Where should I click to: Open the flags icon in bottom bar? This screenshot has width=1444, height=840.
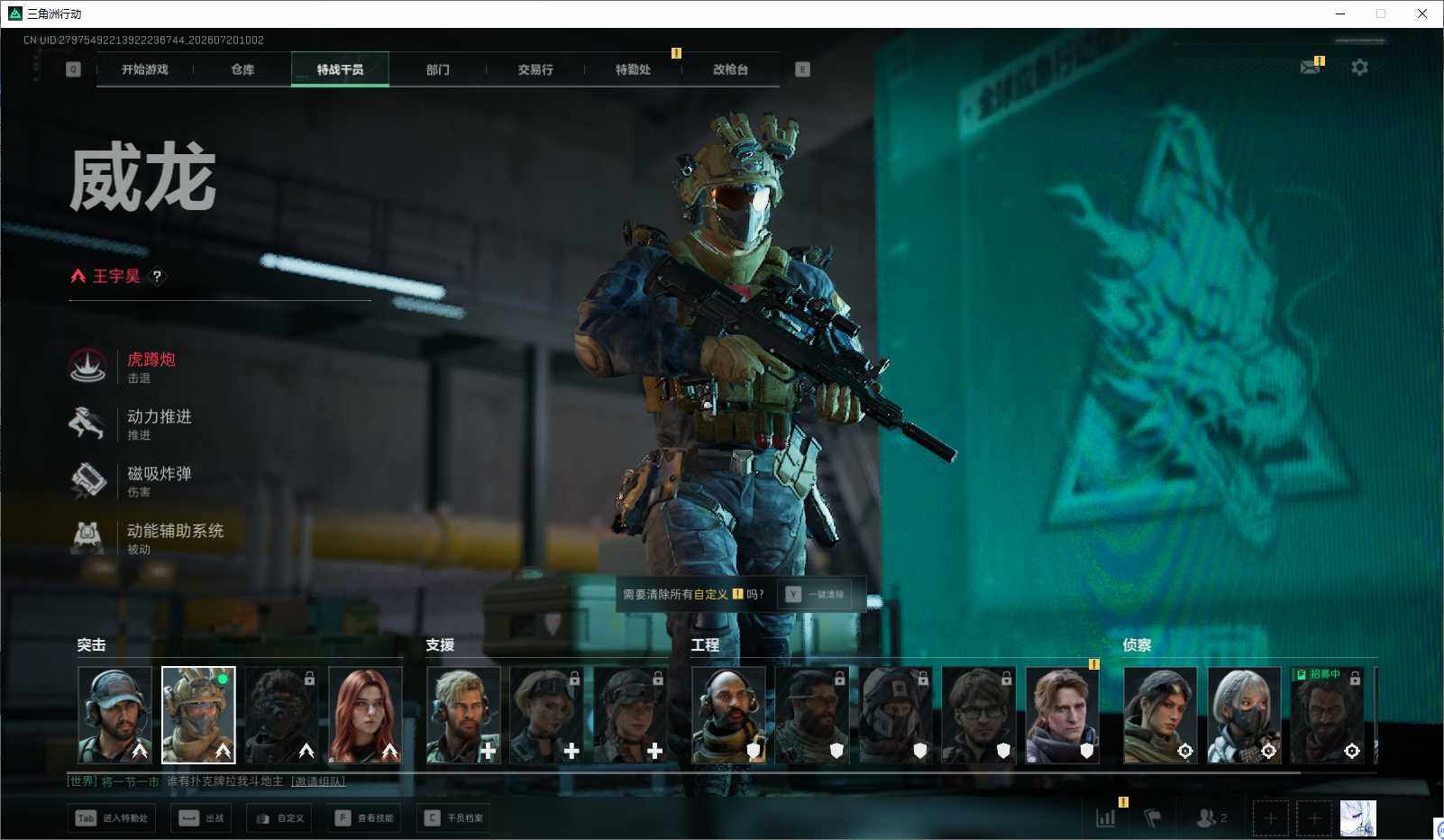tap(1153, 817)
